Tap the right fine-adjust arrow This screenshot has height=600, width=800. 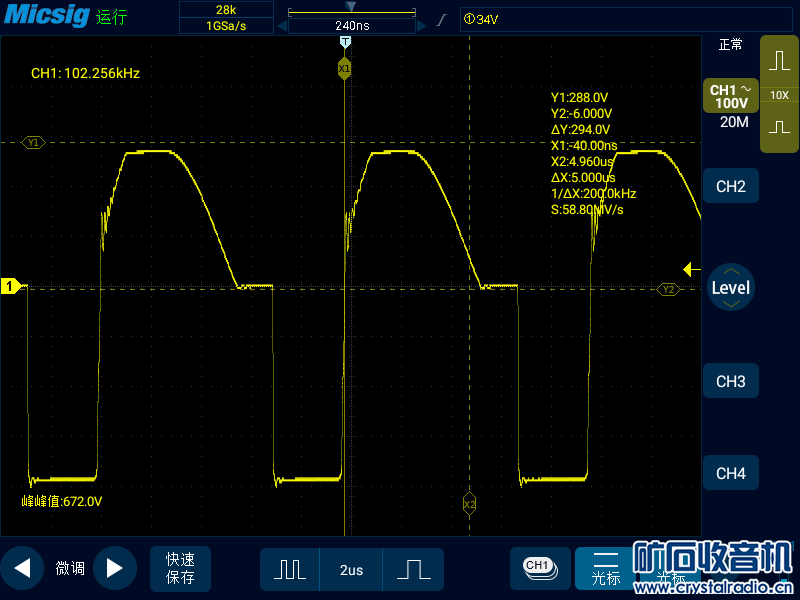(114, 569)
